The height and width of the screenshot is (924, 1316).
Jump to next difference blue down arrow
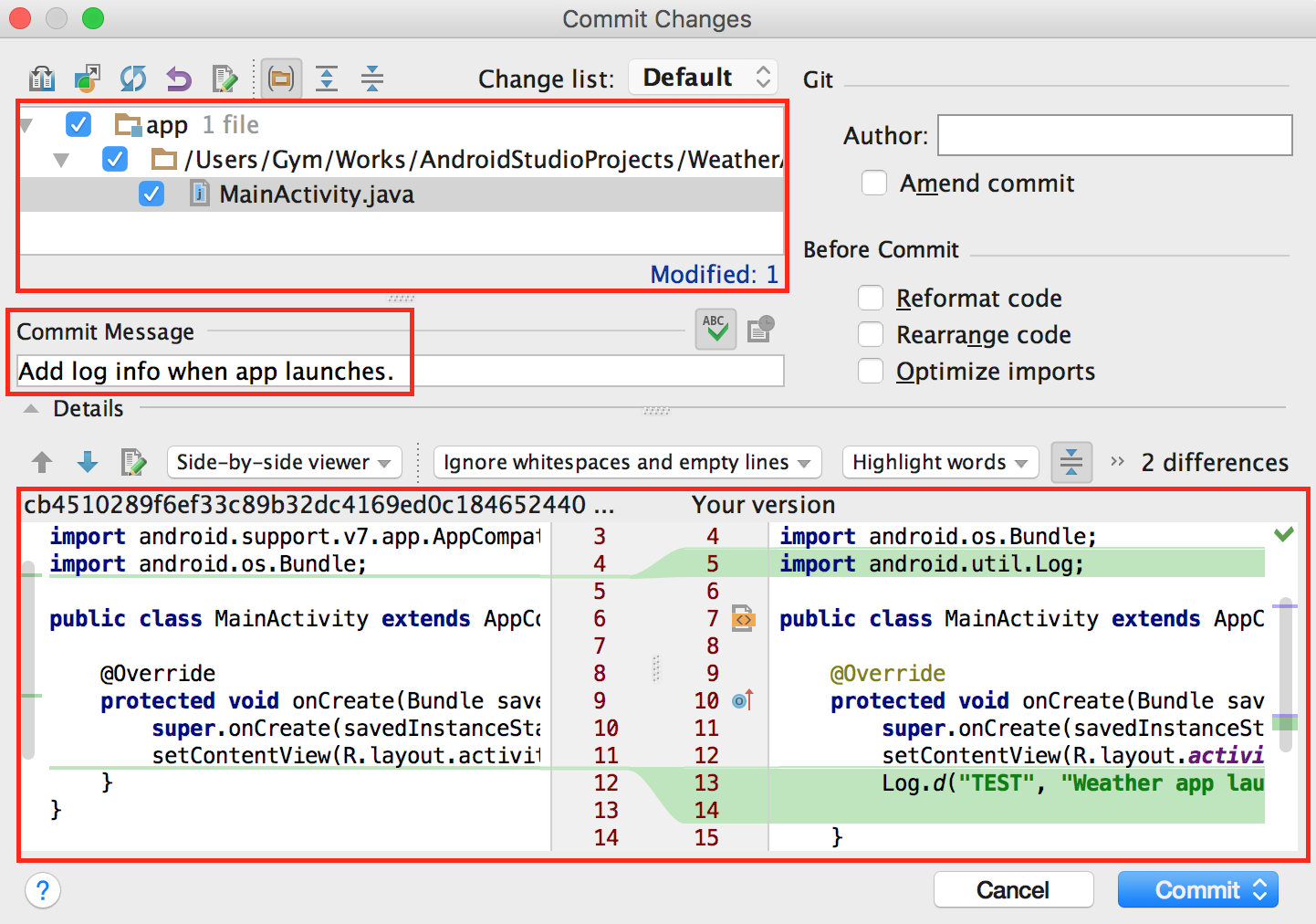click(88, 462)
